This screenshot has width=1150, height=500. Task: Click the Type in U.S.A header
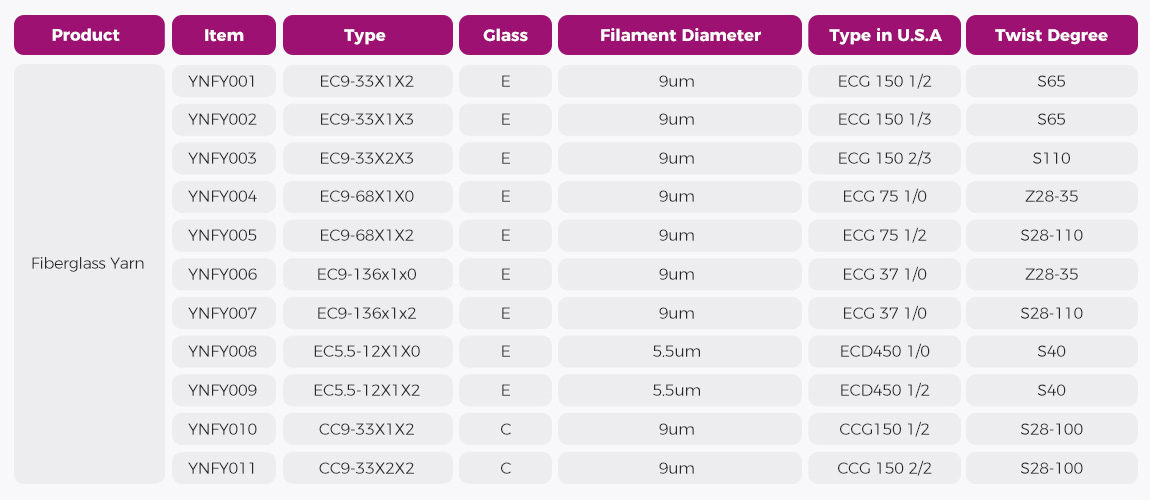pos(884,35)
